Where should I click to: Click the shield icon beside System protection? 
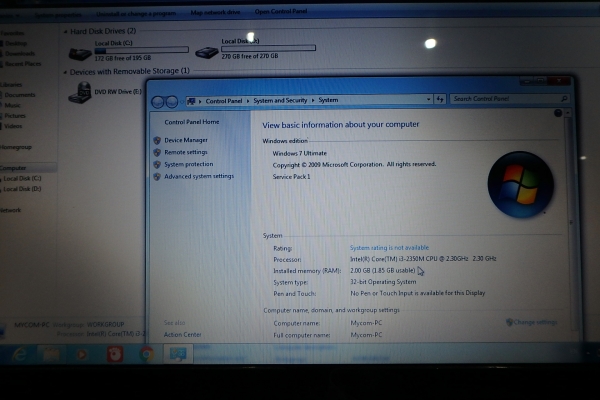click(157, 165)
